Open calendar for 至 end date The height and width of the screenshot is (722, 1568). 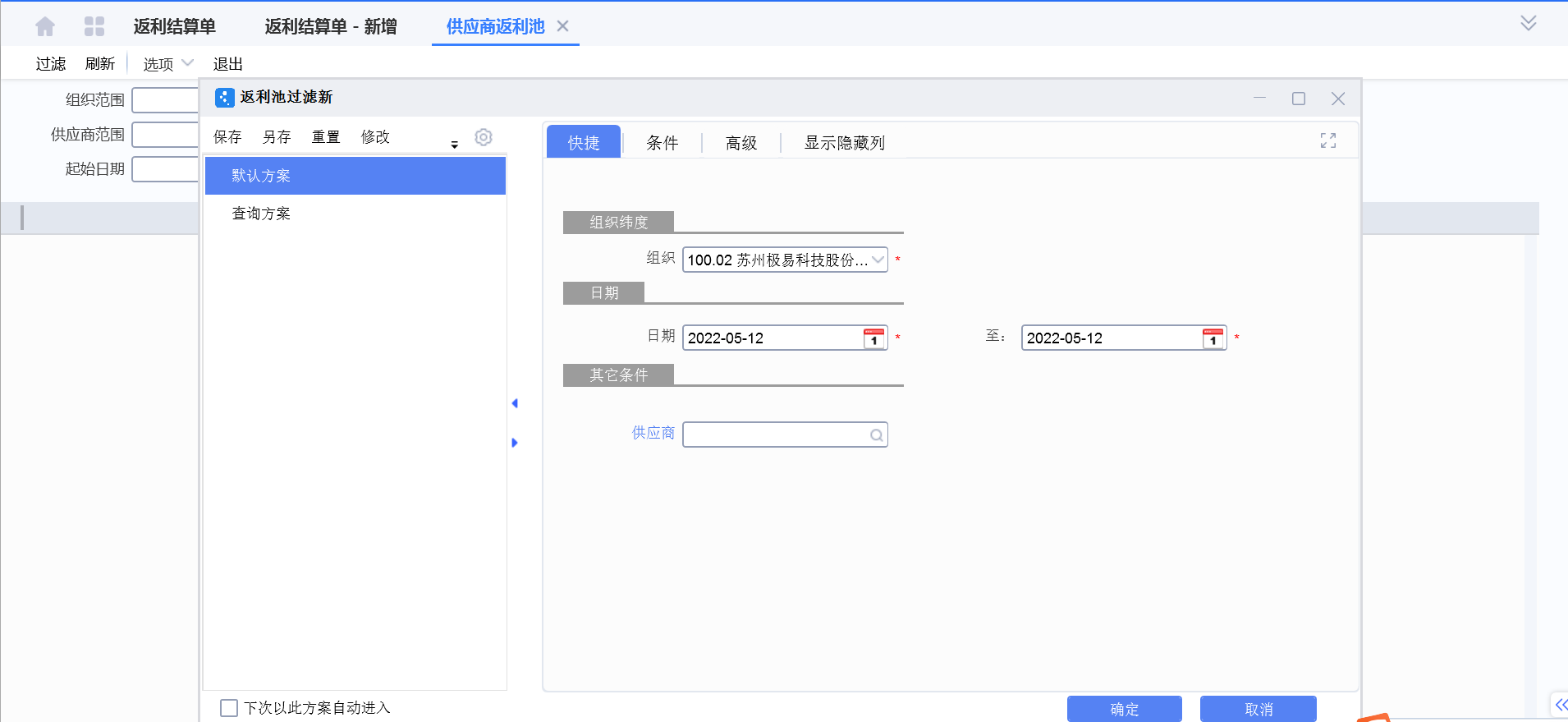pyautogui.click(x=1213, y=338)
